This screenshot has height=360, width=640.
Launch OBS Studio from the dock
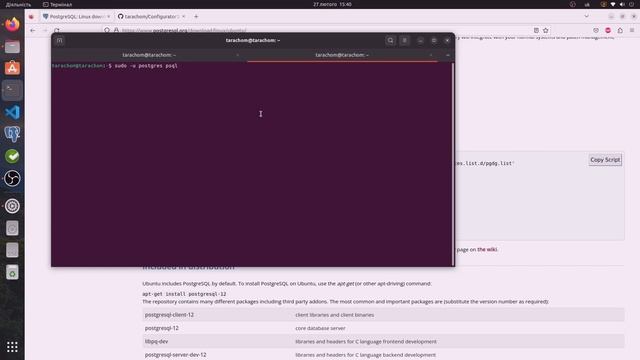12,178
